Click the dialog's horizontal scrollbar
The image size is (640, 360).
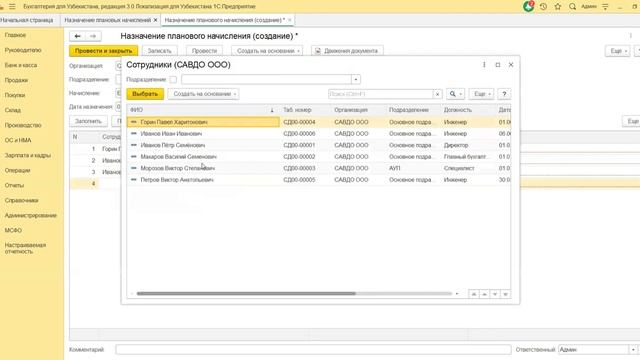pyautogui.click(x=246, y=293)
